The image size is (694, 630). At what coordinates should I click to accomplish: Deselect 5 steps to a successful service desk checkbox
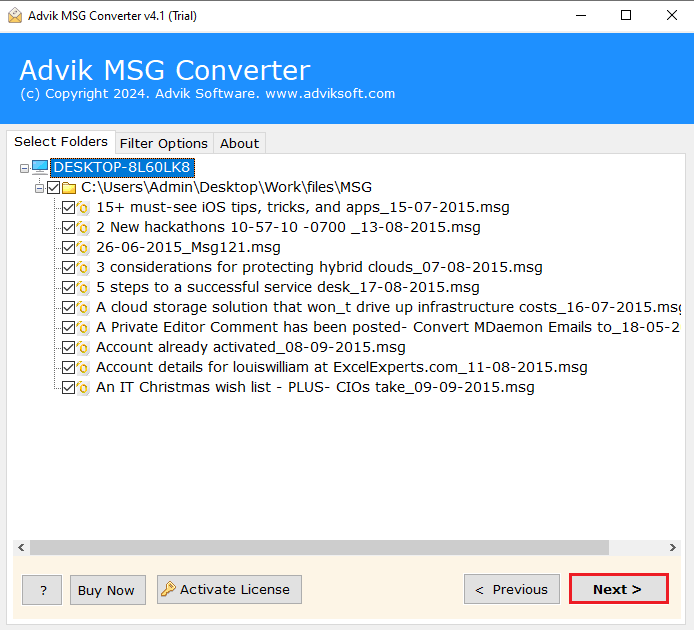[x=68, y=287]
